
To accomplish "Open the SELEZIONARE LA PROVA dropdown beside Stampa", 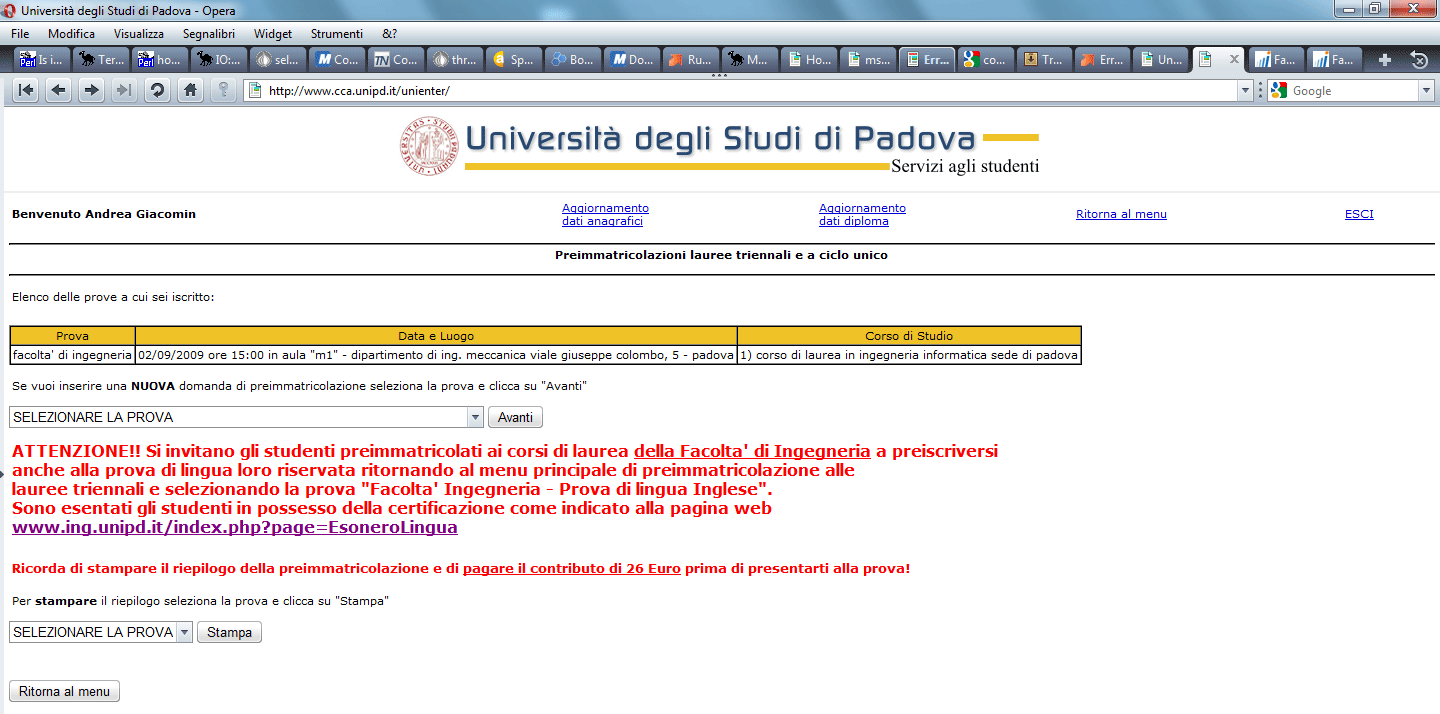I will tap(101, 632).
